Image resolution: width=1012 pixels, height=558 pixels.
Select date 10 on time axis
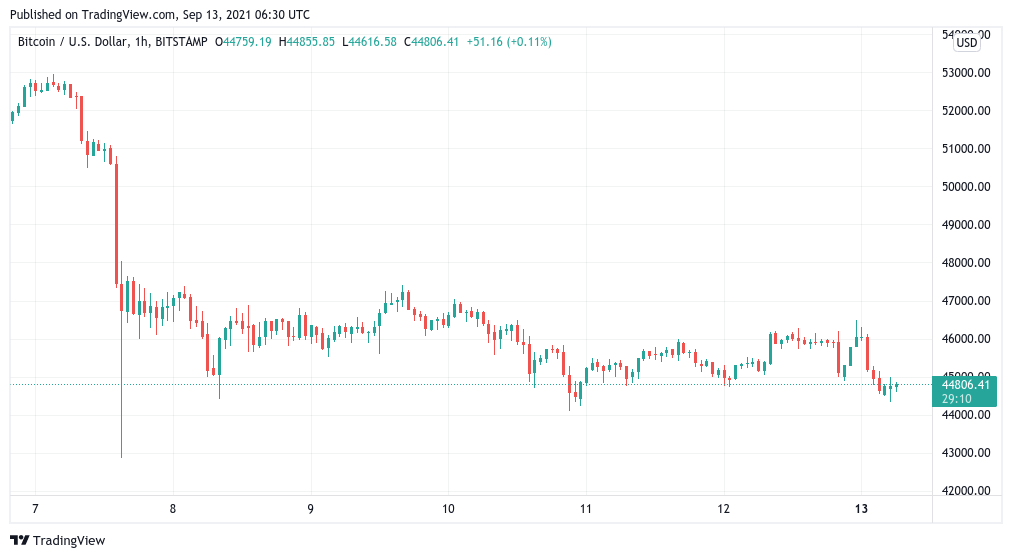click(448, 509)
